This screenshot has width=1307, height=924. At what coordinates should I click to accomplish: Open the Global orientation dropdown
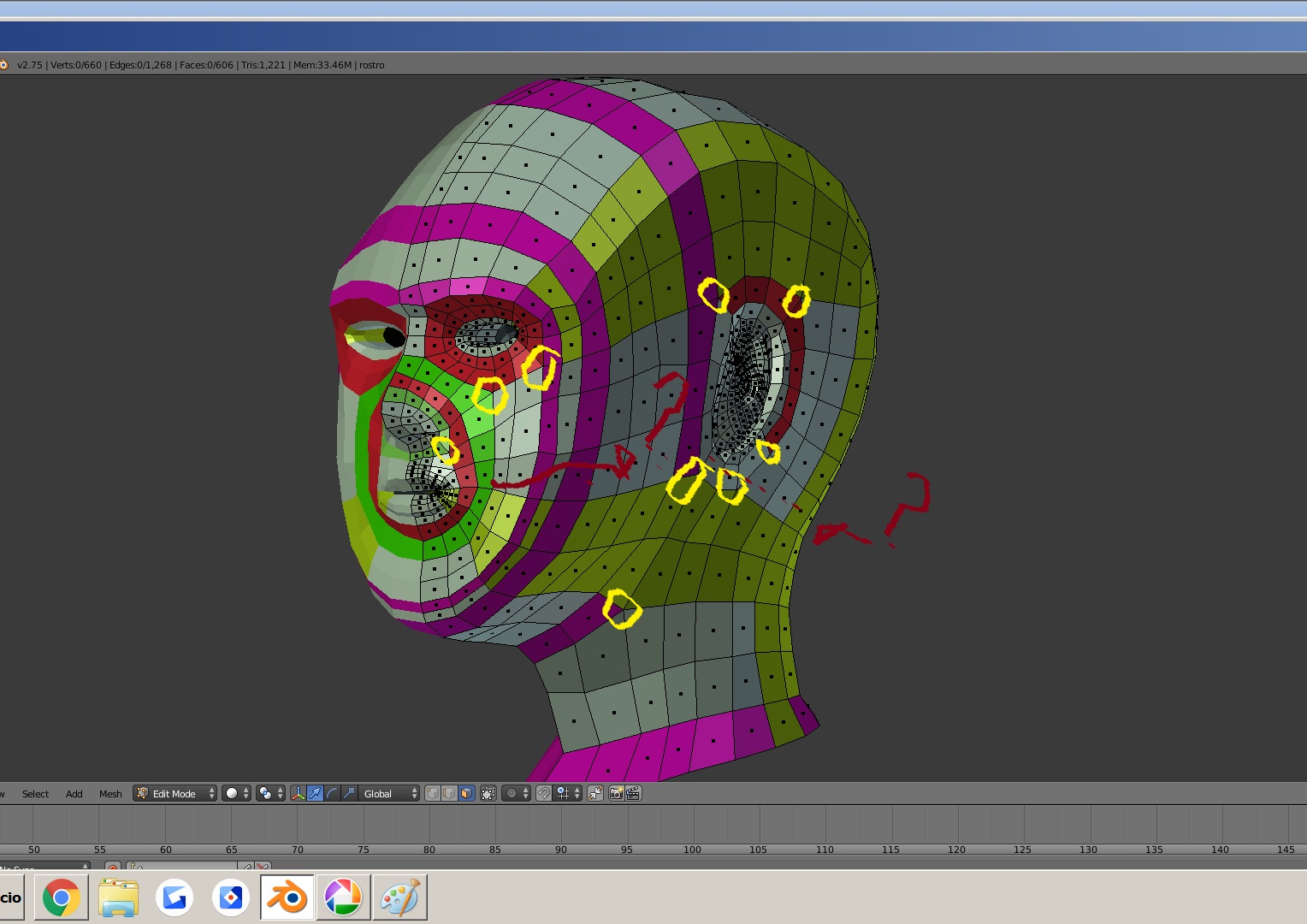point(390,793)
